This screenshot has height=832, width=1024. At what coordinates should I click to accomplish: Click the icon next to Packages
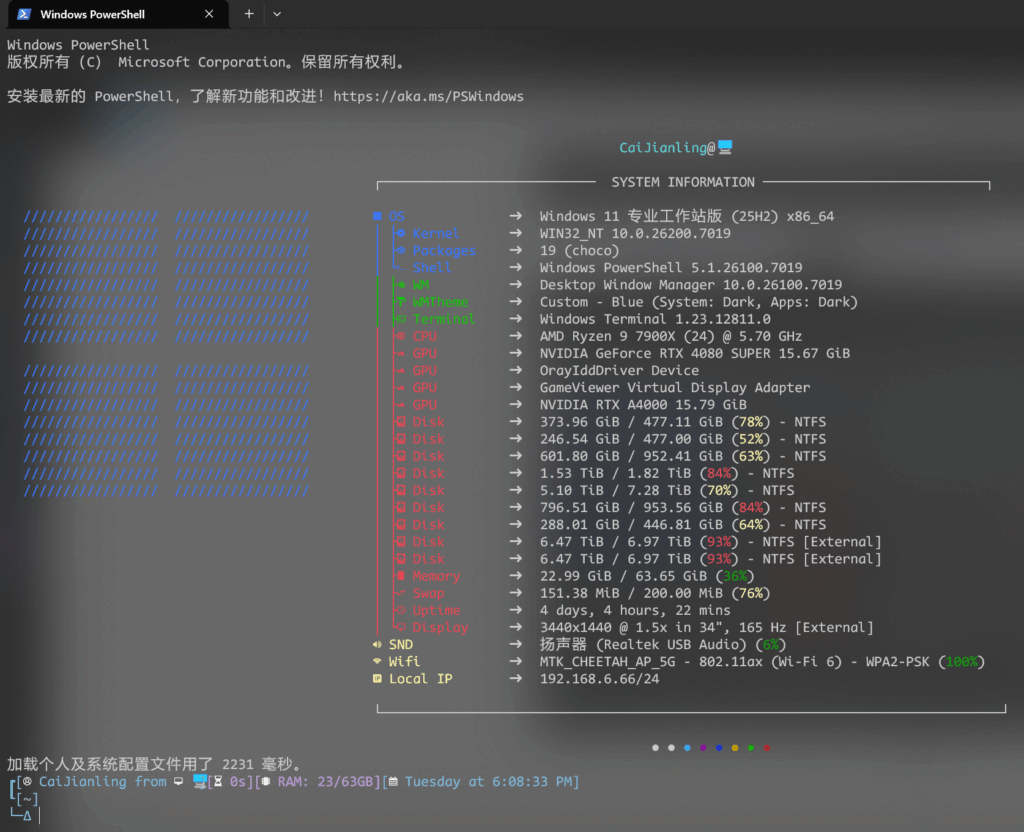tap(400, 251)
